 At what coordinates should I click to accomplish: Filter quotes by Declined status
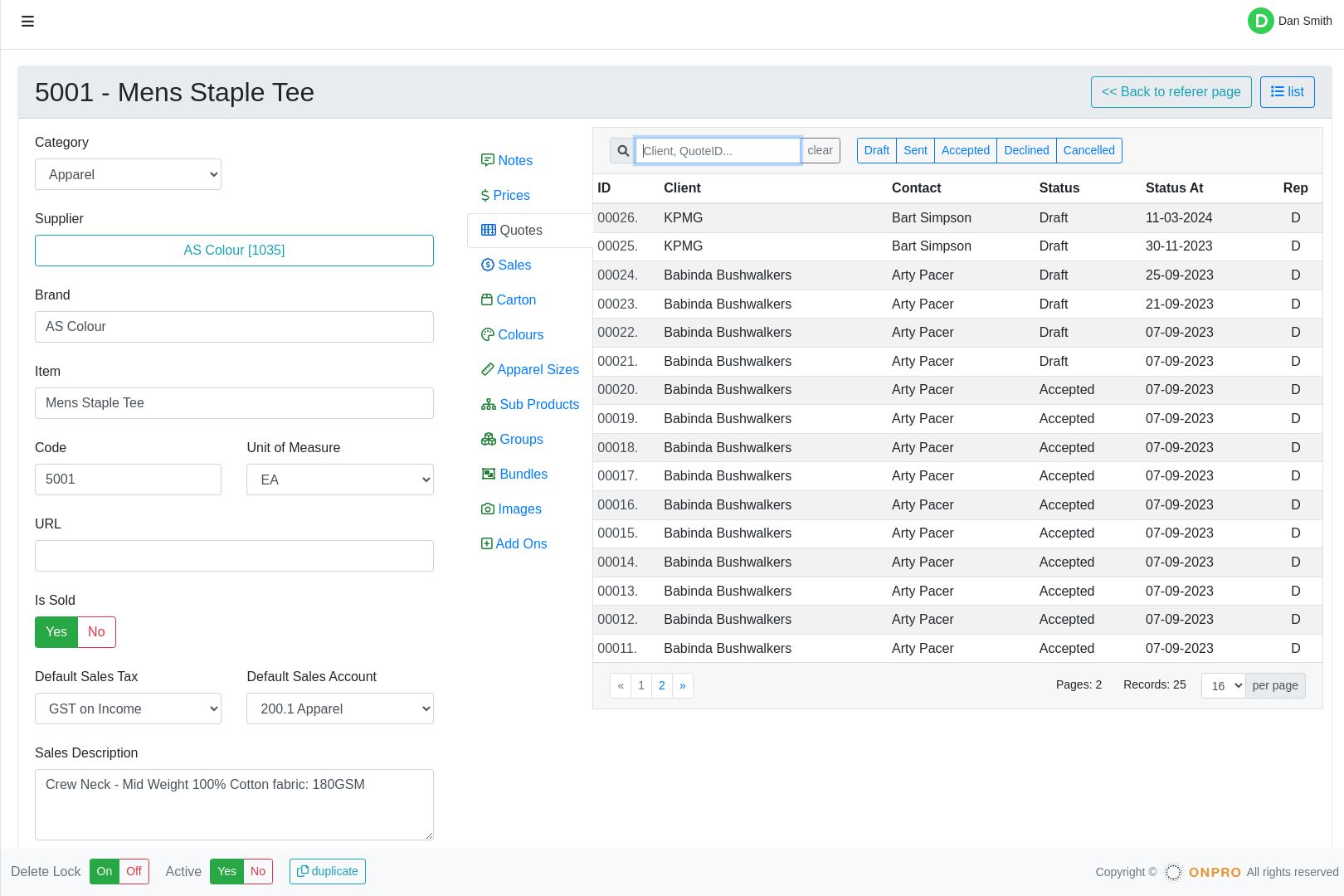1026,150
